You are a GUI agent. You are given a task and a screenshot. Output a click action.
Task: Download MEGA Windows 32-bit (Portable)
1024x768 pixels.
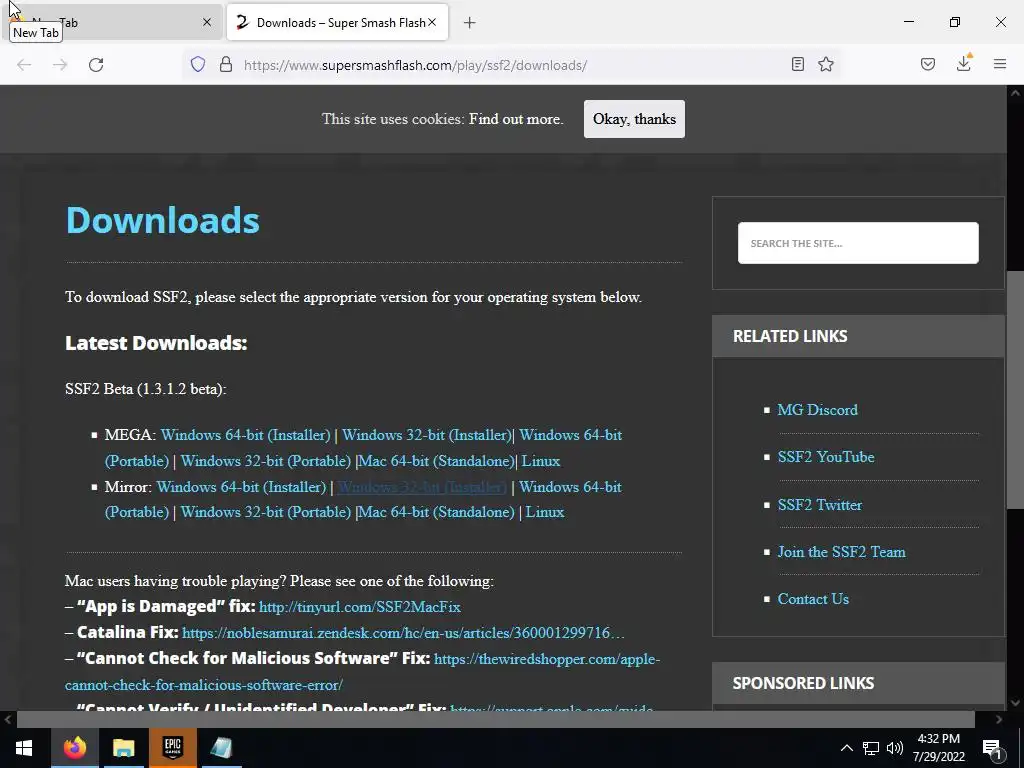[x=266, y=461]
